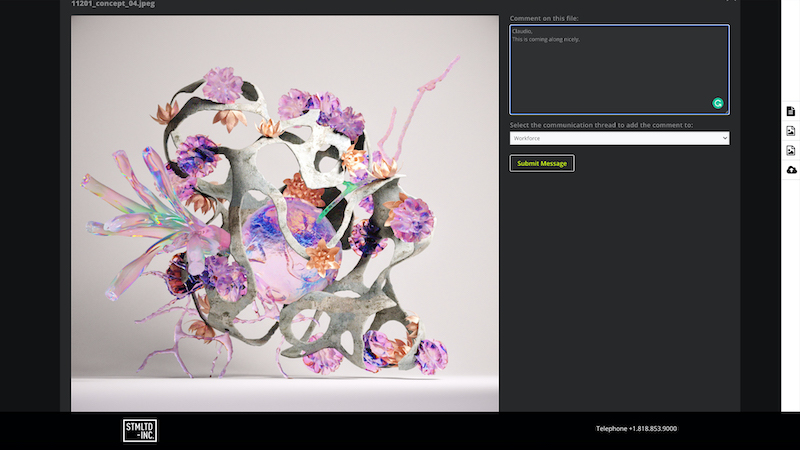Close the file preview with top-right icon
Screen dimensions: 800x450
731,1
